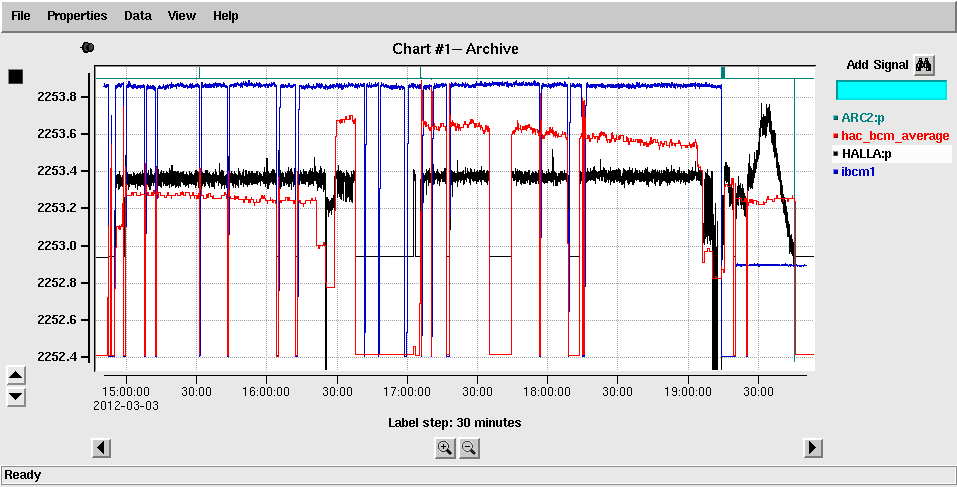Open the Properties menu
Screen dimensions: 957x487
77,16
